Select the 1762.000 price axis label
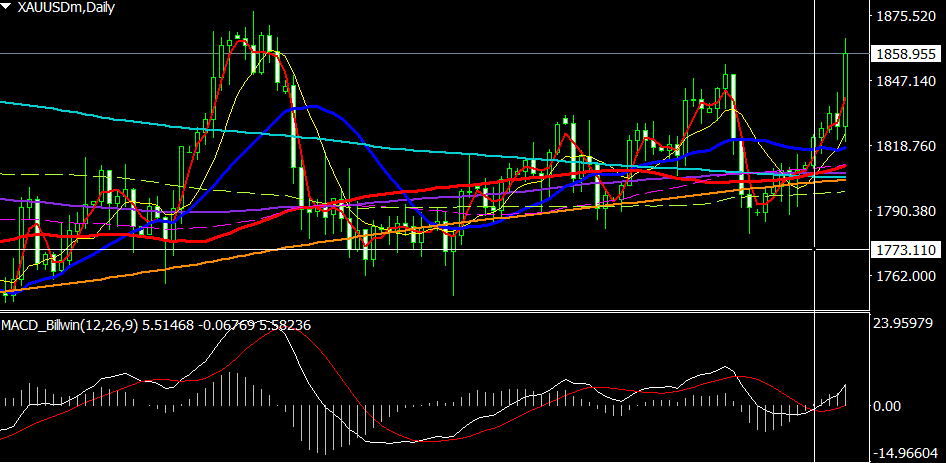The image size is (946, 463). (905, 276)
